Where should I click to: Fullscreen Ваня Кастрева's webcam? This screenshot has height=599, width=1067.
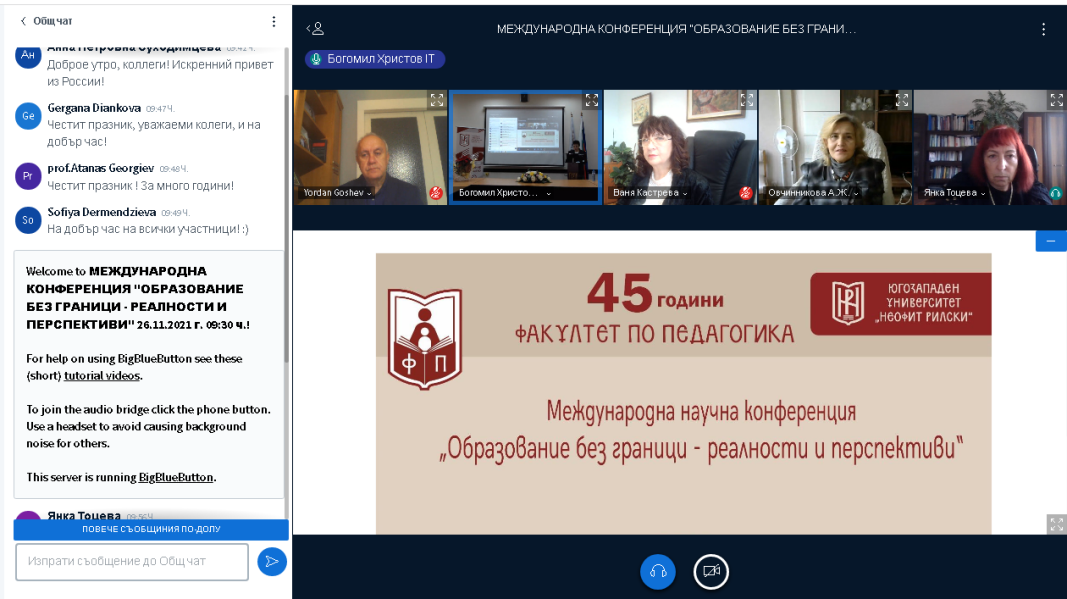[747, 100]
